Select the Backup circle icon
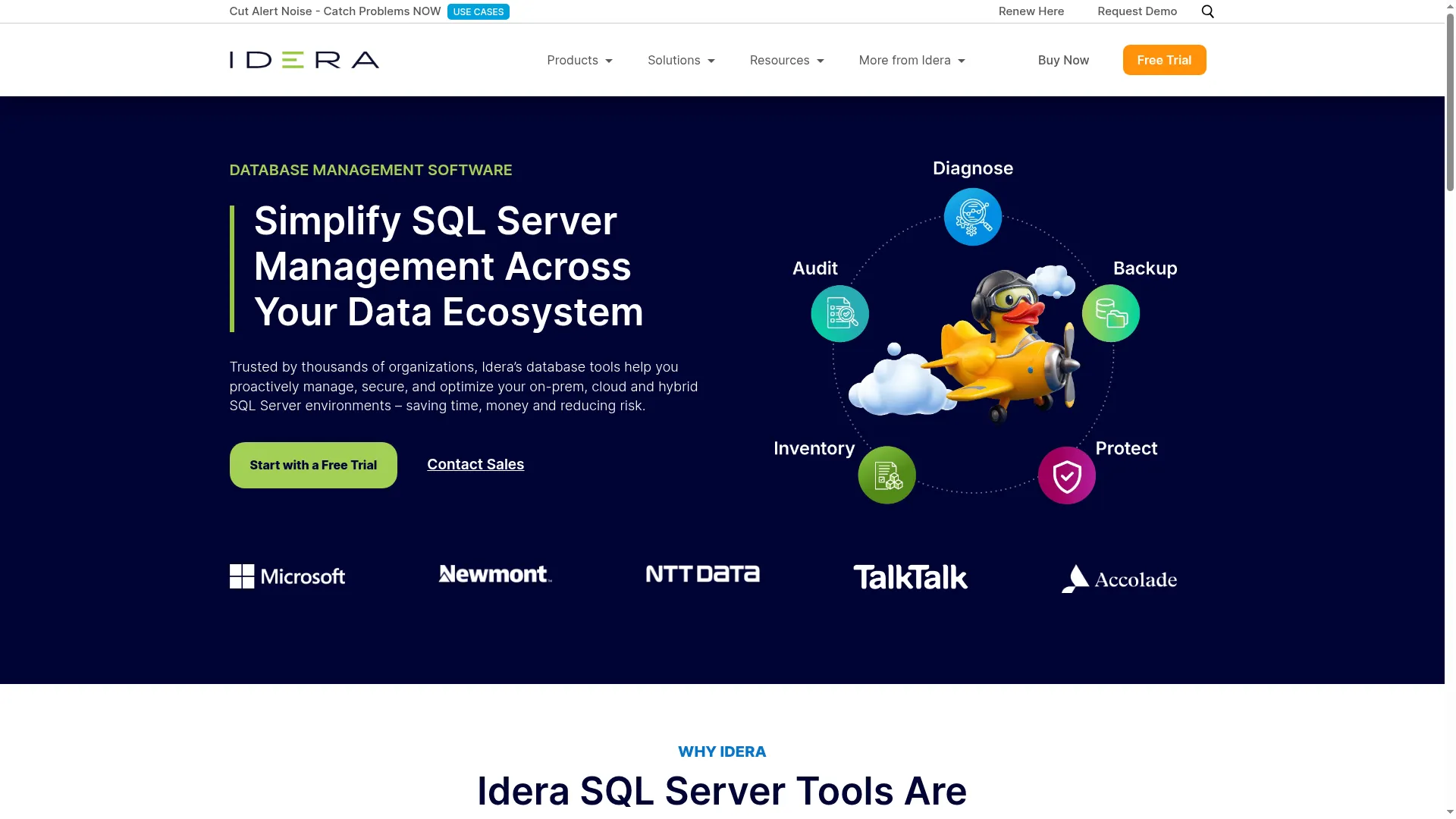Screen dimensions: 1456x819 (x=1111, y=313)
